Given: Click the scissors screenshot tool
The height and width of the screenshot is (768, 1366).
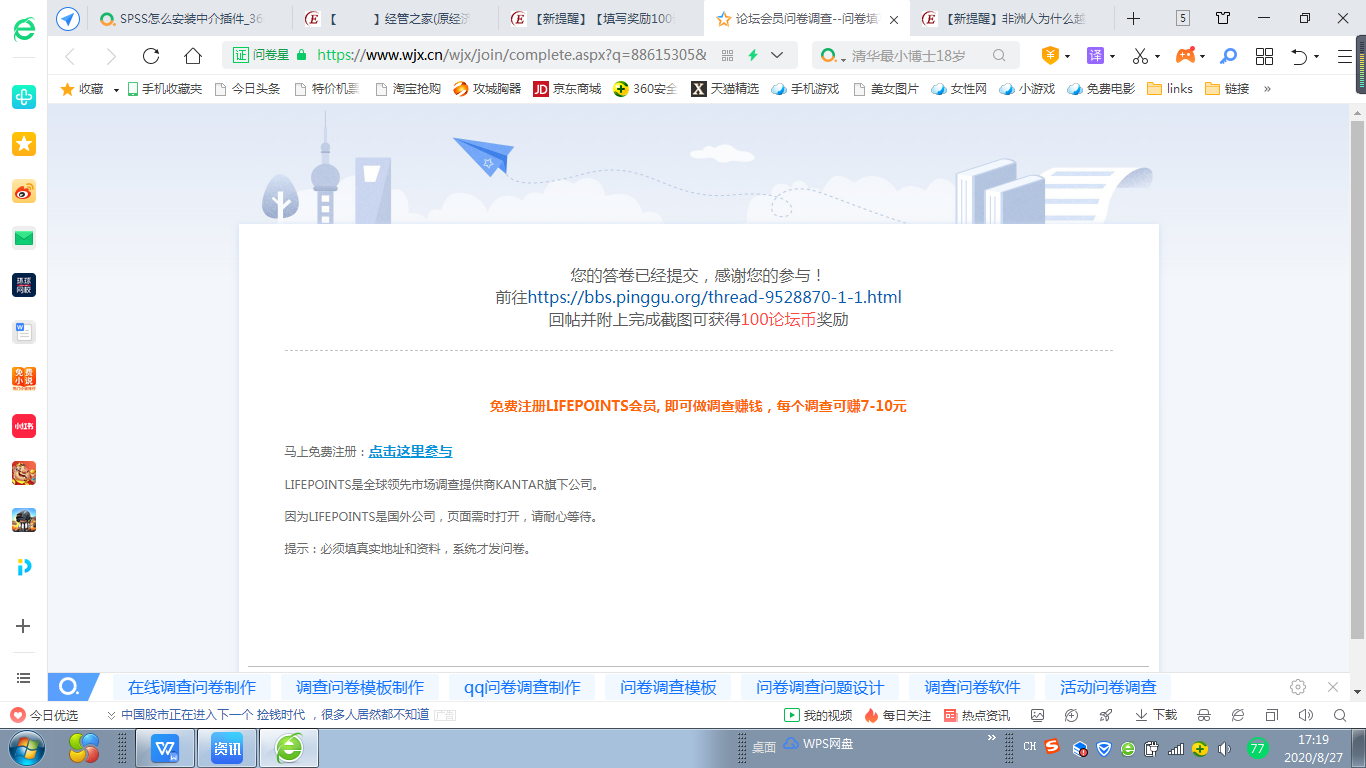Looking at the screenshot, I should click(1140, 56).
